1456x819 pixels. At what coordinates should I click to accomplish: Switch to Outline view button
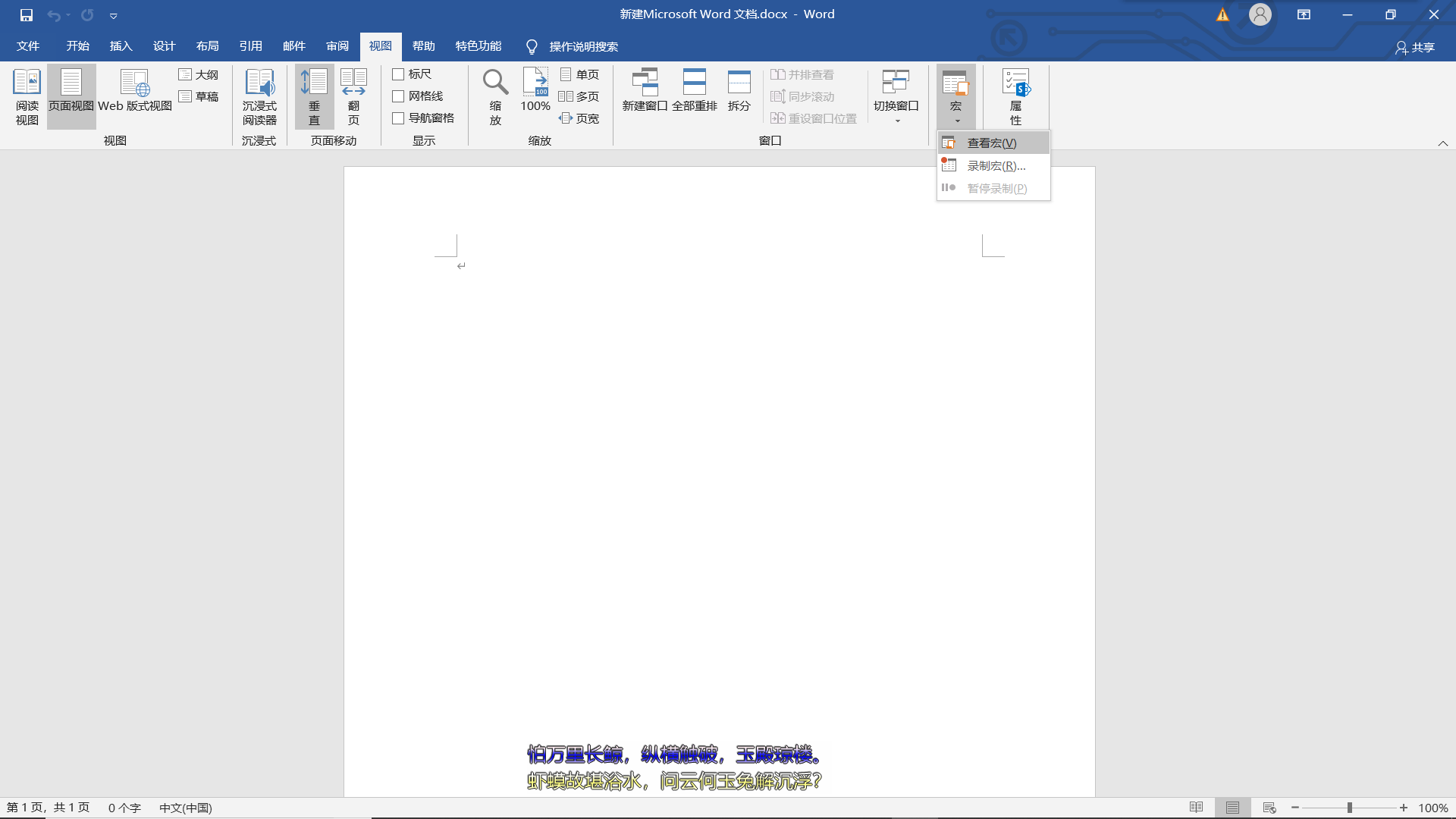199,74
